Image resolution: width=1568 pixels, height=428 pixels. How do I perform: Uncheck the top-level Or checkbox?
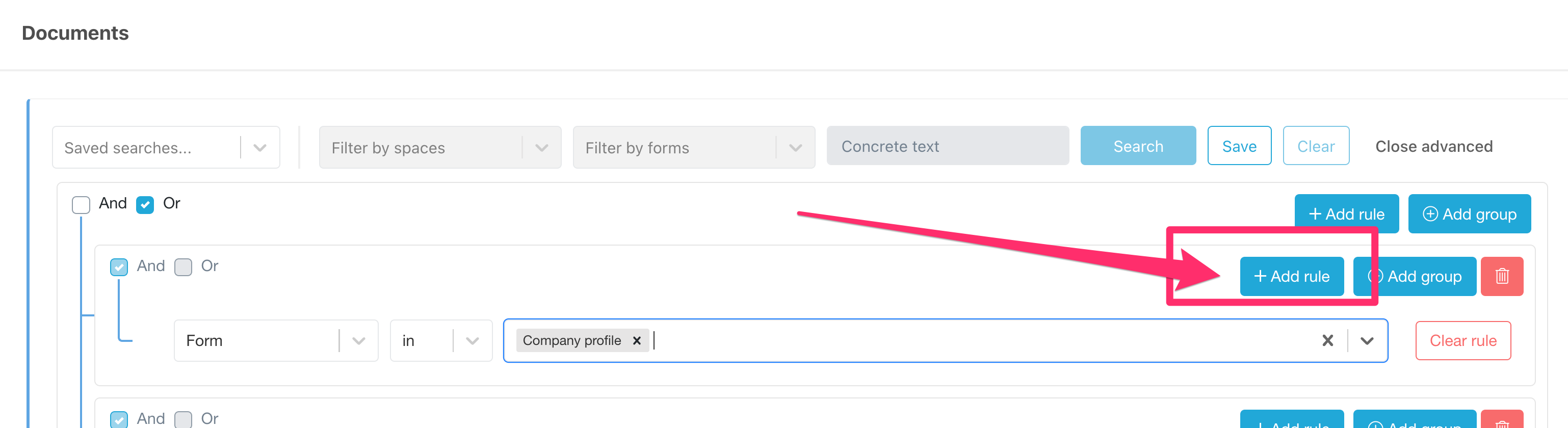tap(145, 204)
